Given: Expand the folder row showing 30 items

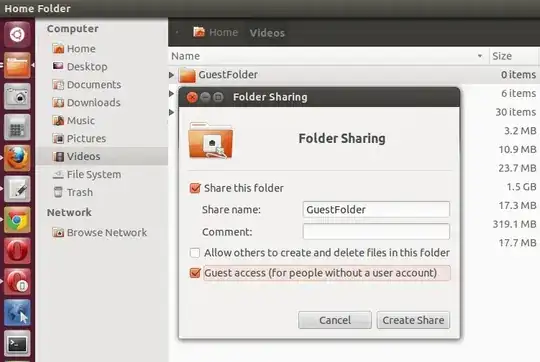Looking at the screenshot, I should [x=172, y=112].
